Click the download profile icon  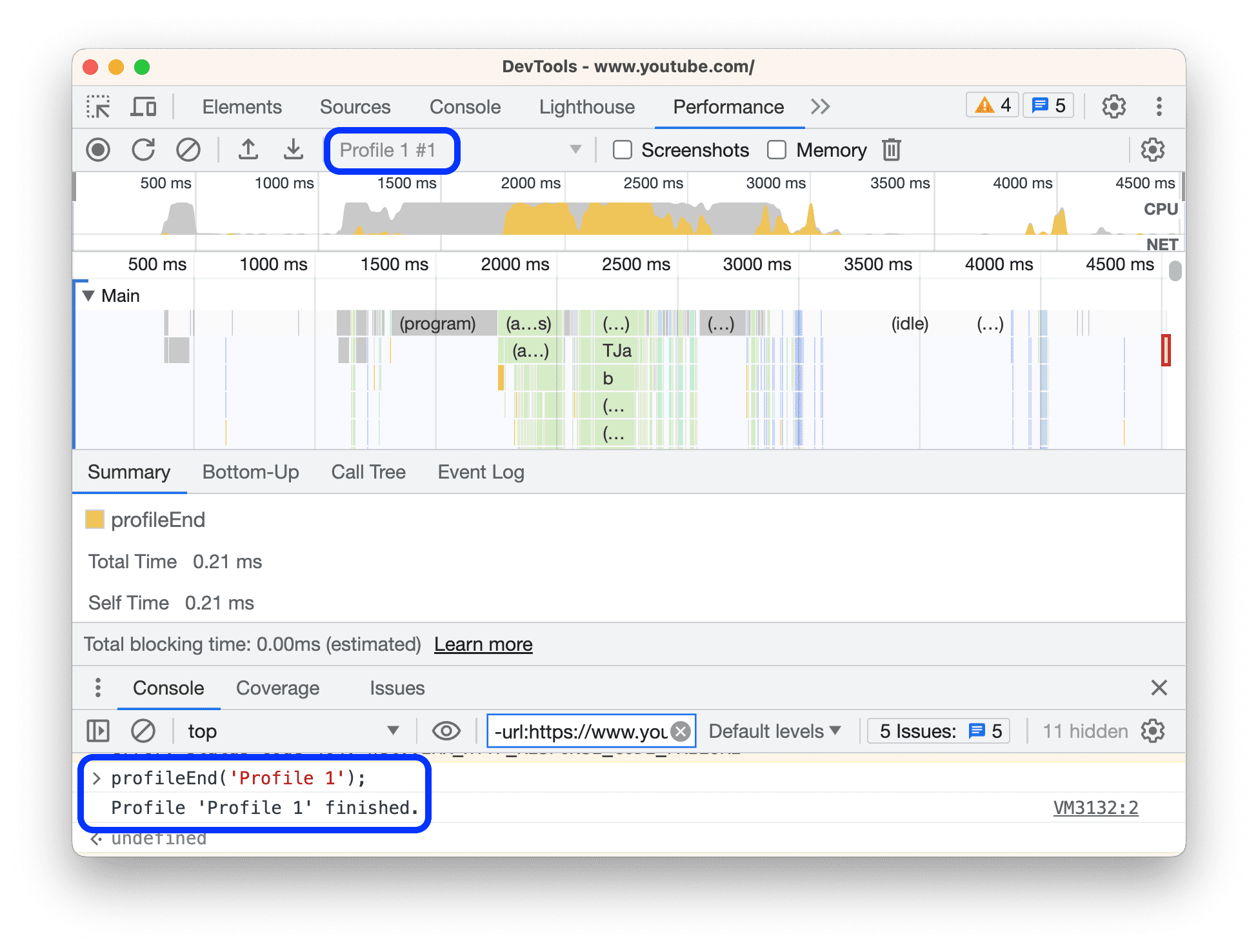[290, 151]
